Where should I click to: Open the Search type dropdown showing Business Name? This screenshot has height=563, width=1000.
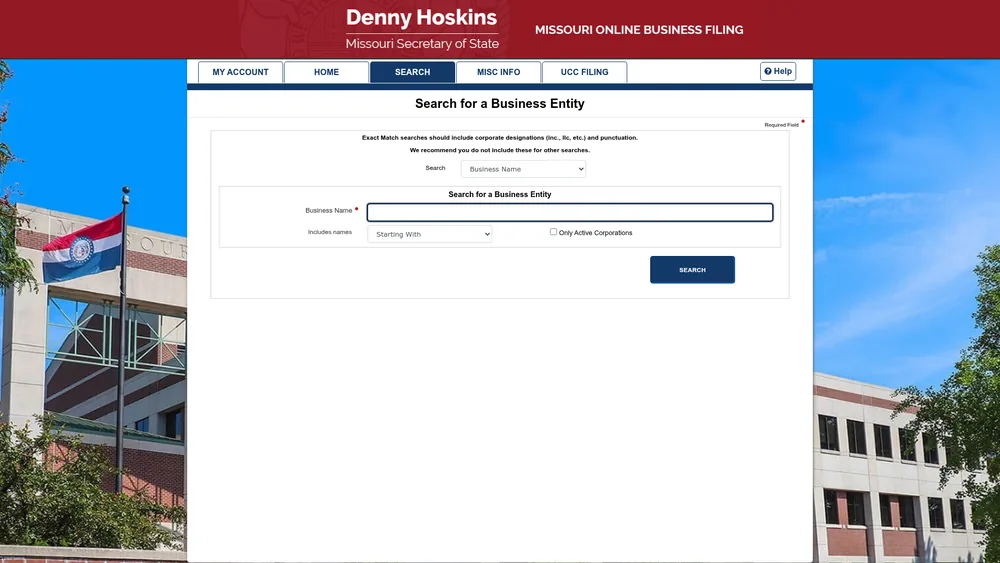(524, 169)
